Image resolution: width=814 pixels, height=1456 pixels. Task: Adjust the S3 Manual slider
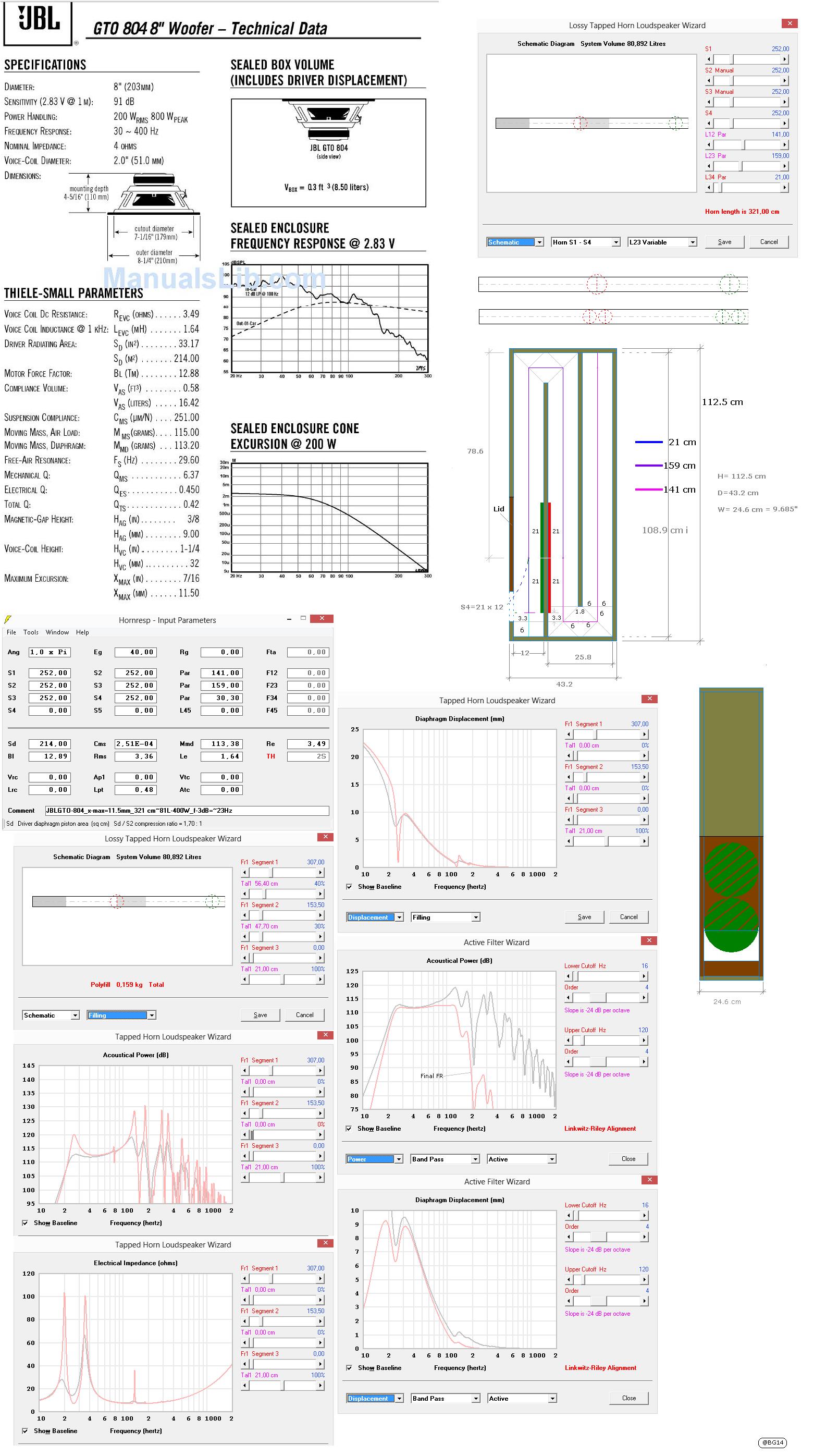747,102
